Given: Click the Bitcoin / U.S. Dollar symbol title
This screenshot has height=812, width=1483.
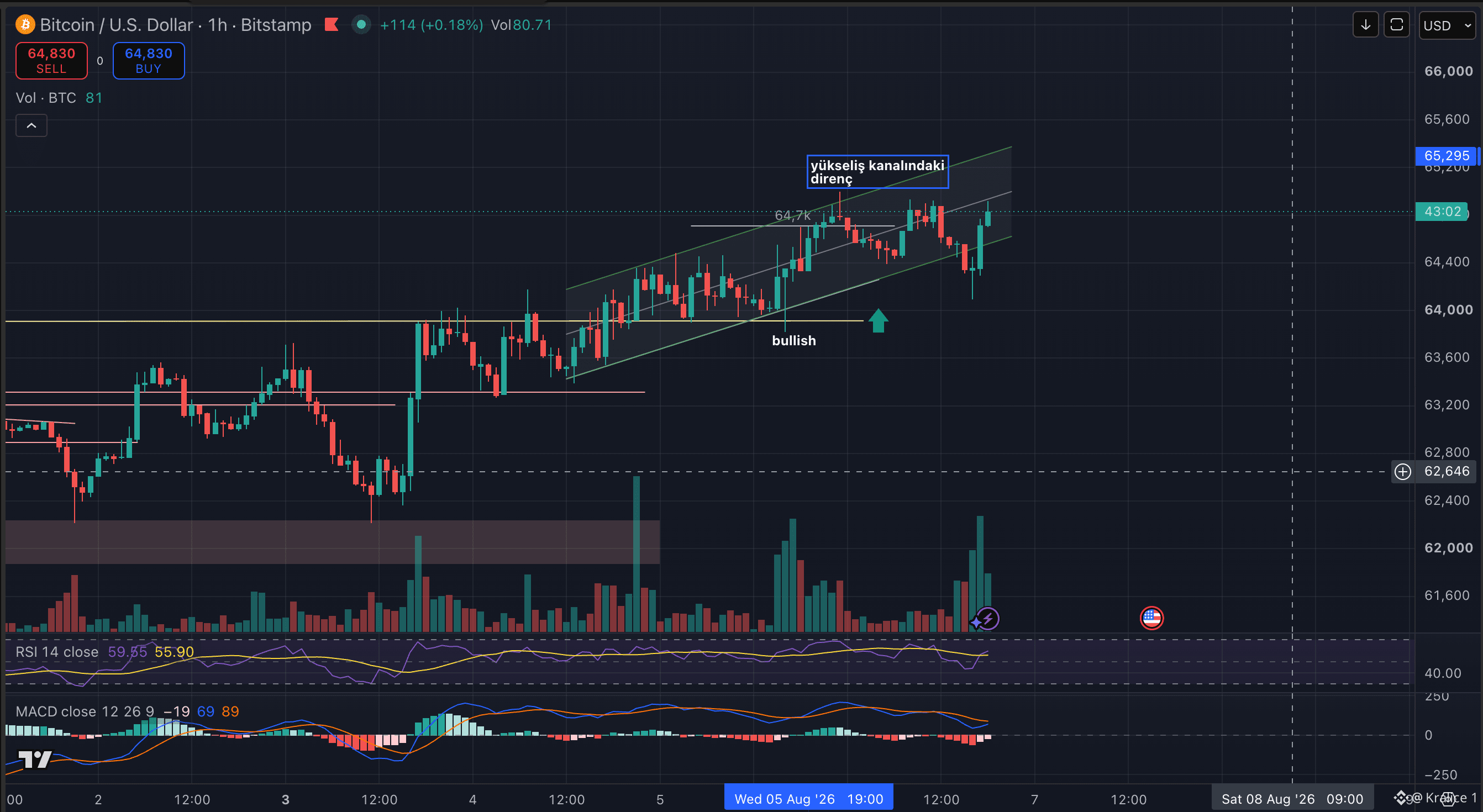Looking at the screenshot, I should point(116,25).
